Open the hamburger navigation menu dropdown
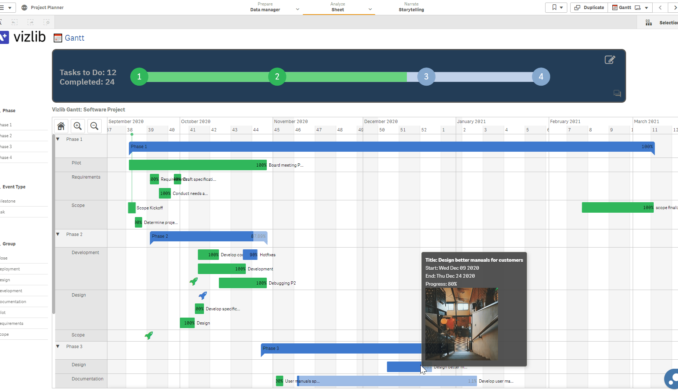 (6, 7)
